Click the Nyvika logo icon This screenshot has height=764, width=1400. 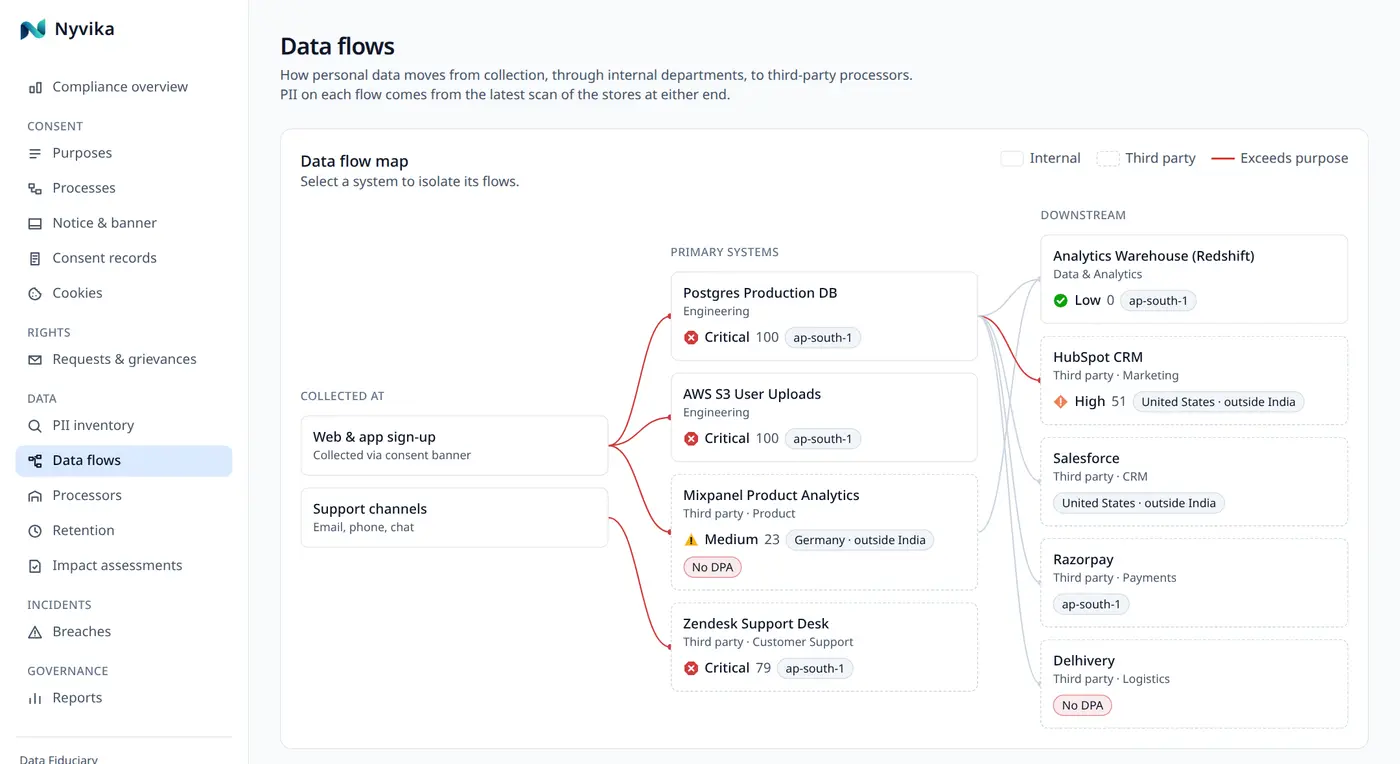(x=33, y=29)
